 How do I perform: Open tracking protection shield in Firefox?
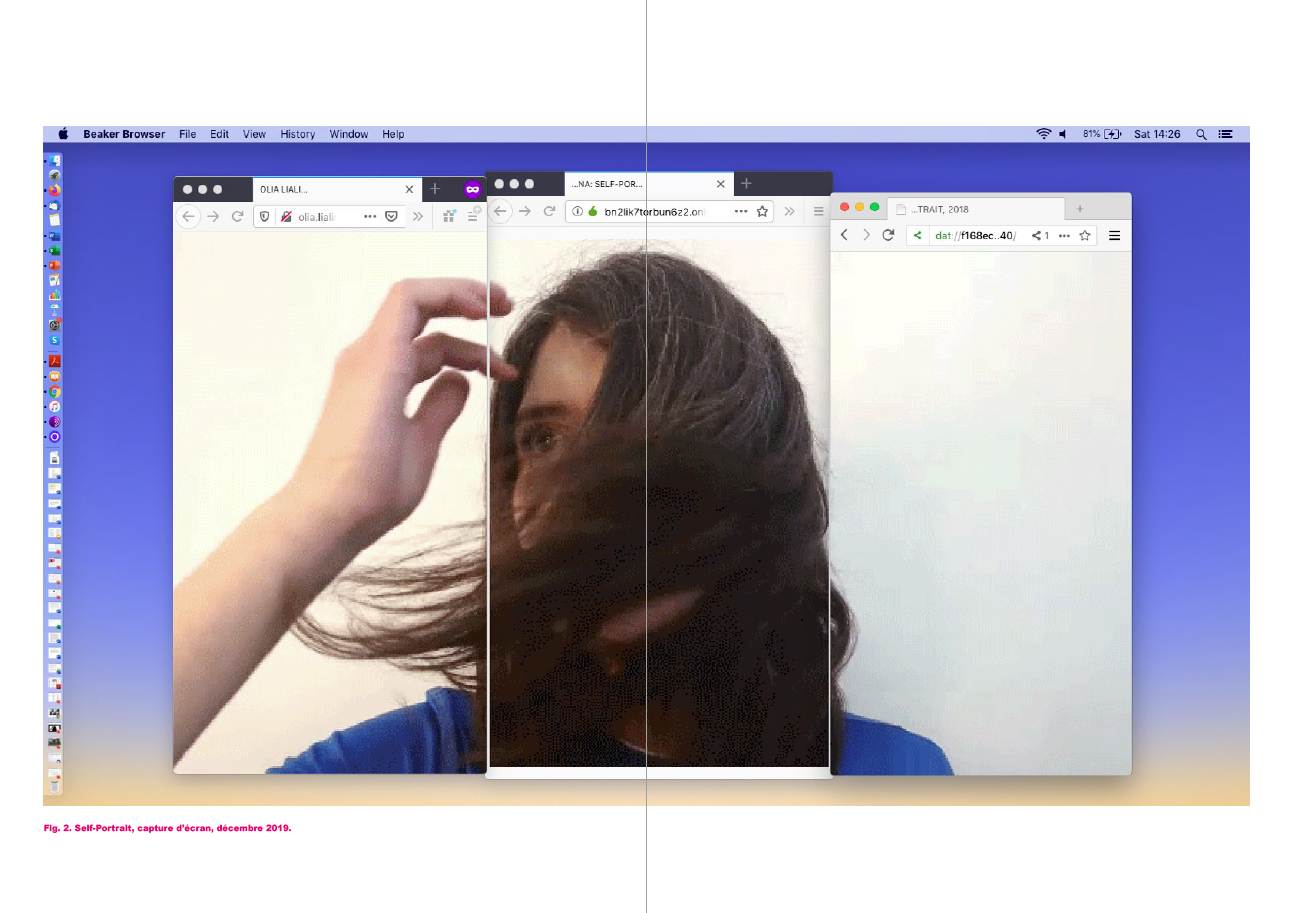tap(265, 216)
